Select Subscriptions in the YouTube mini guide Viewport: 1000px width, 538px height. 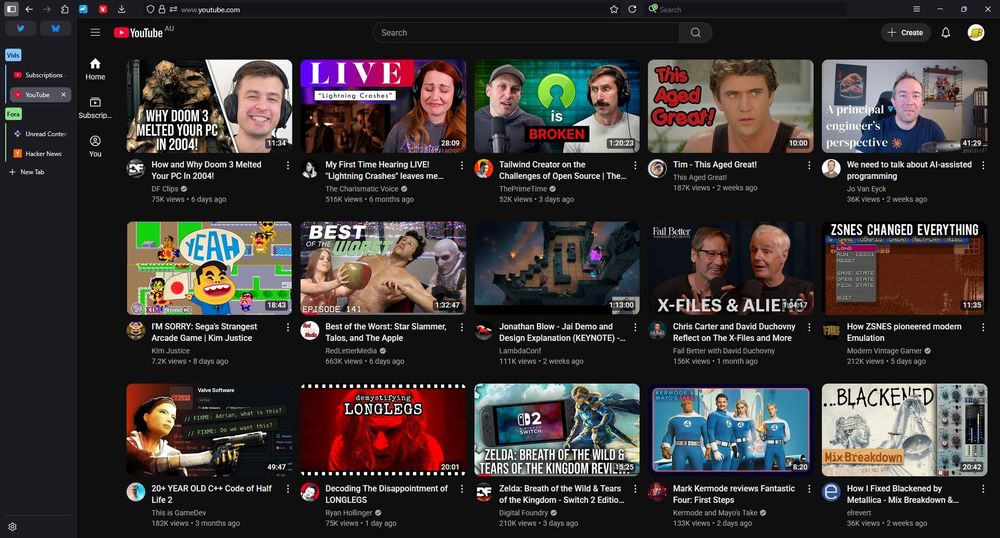[x=95, y=108]
